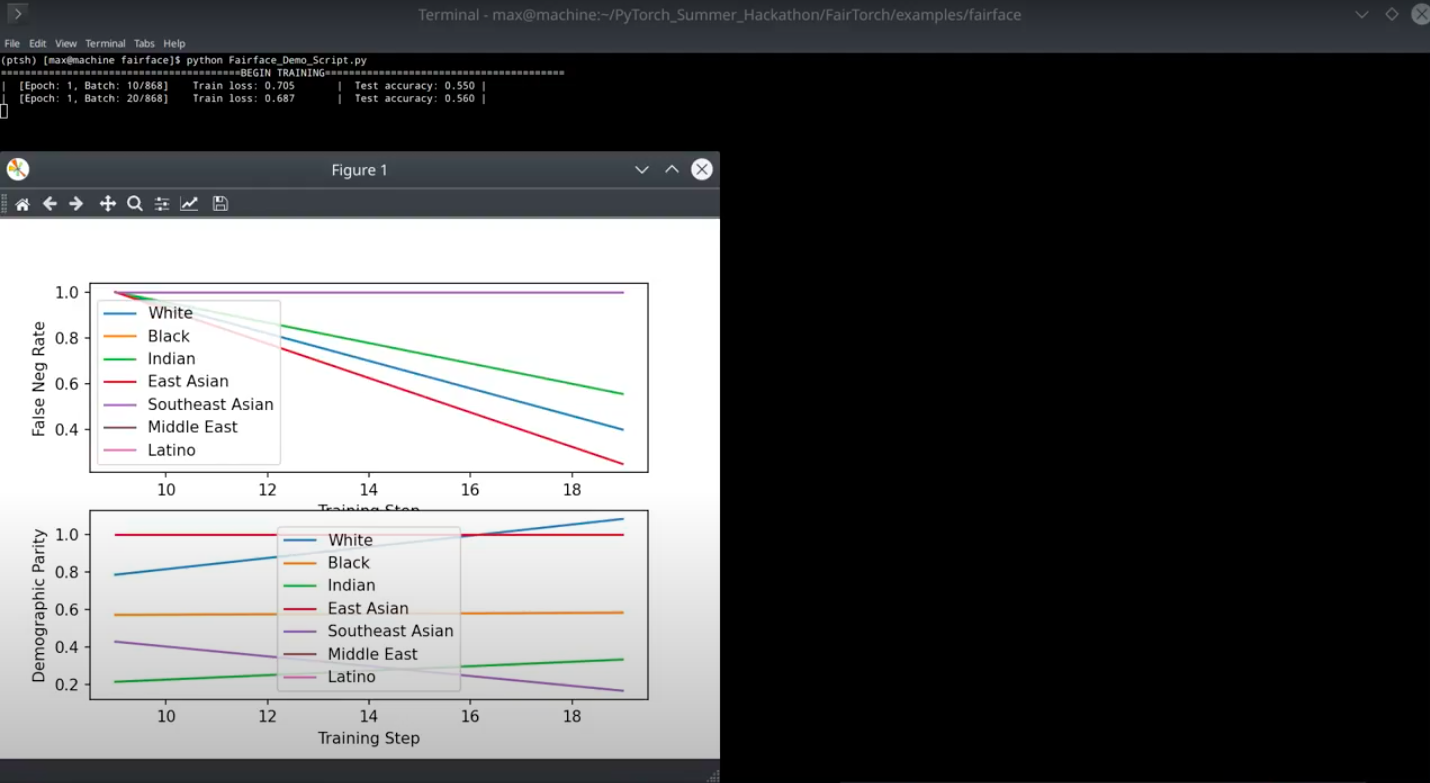This screenshot has height=783, width=1430.
Task: Minimize Terminal window with down chevron
Action: 1362,15
